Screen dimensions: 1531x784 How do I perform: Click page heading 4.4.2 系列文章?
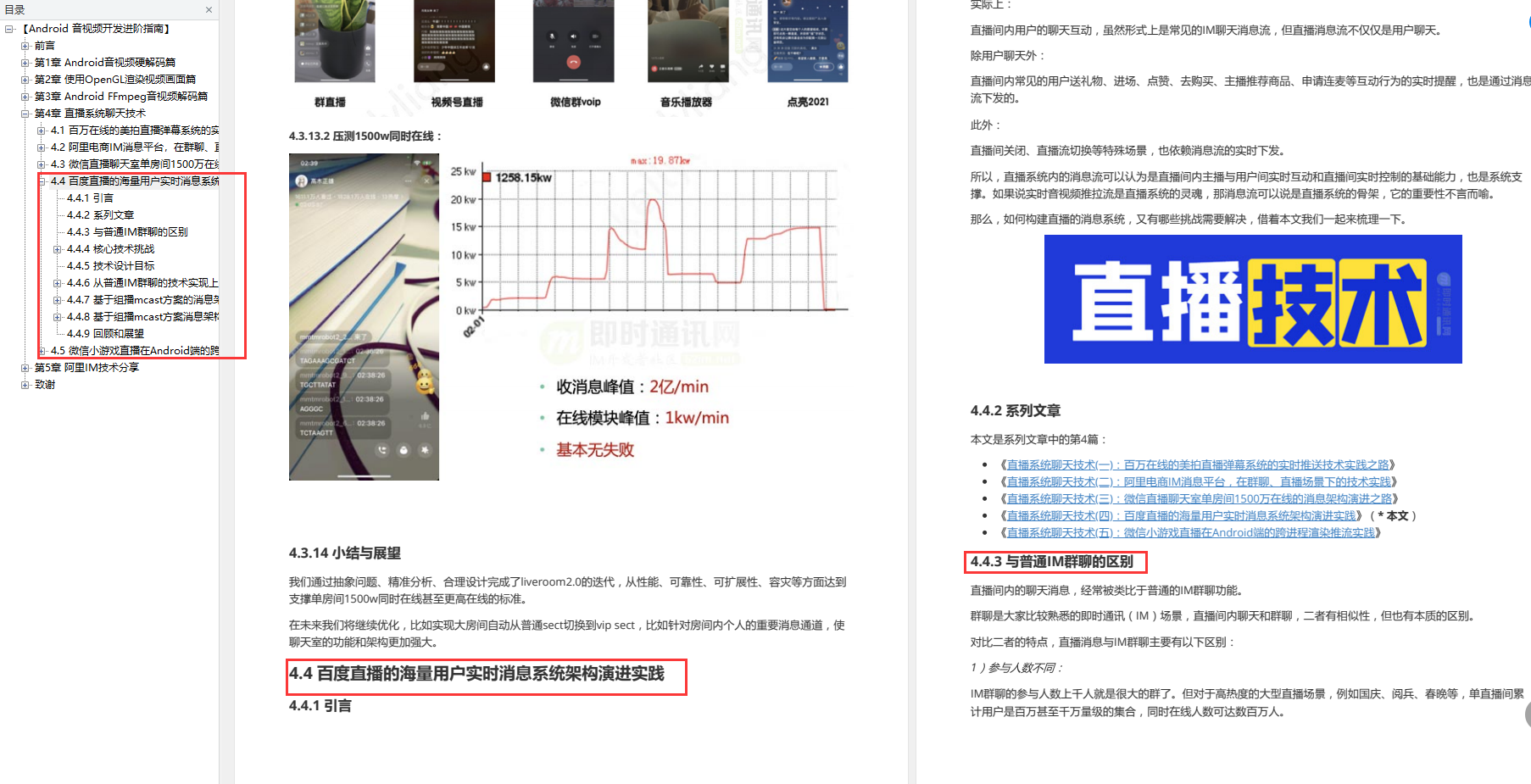pos(1015,411)
